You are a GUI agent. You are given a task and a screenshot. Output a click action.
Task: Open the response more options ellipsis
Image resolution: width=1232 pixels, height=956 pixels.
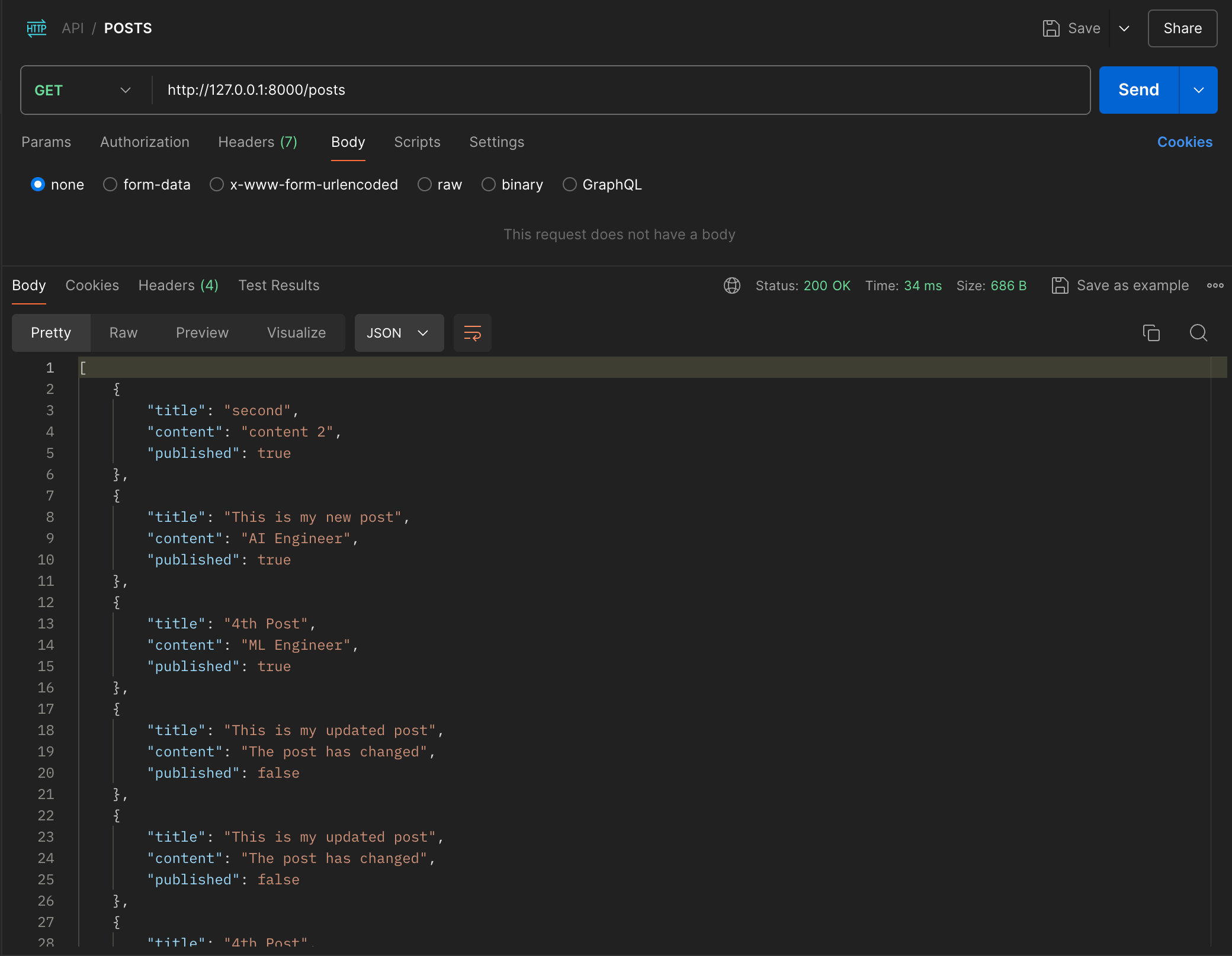click(1215, 285)
